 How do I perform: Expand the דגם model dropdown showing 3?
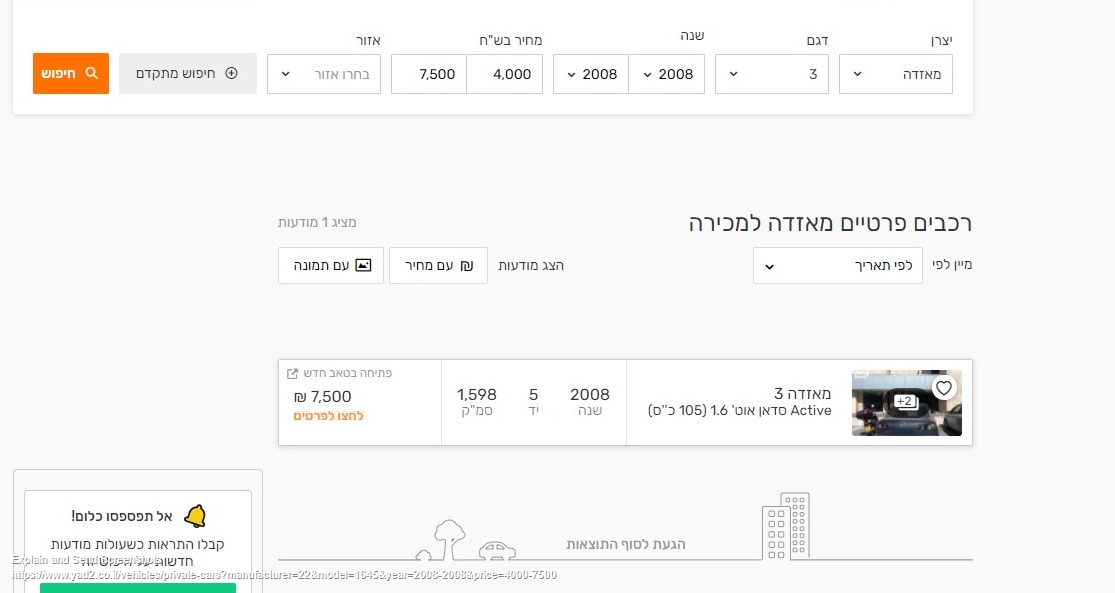772,73
